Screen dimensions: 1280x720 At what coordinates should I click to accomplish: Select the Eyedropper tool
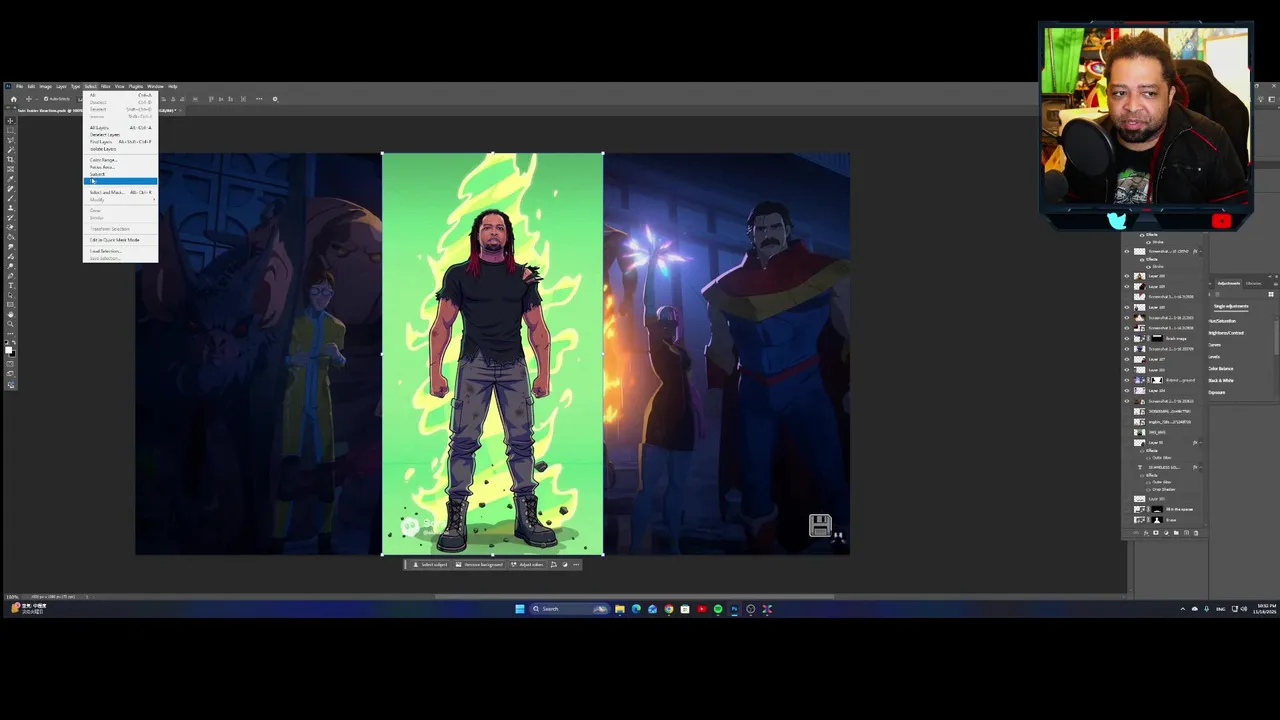(x=10, y=178)
